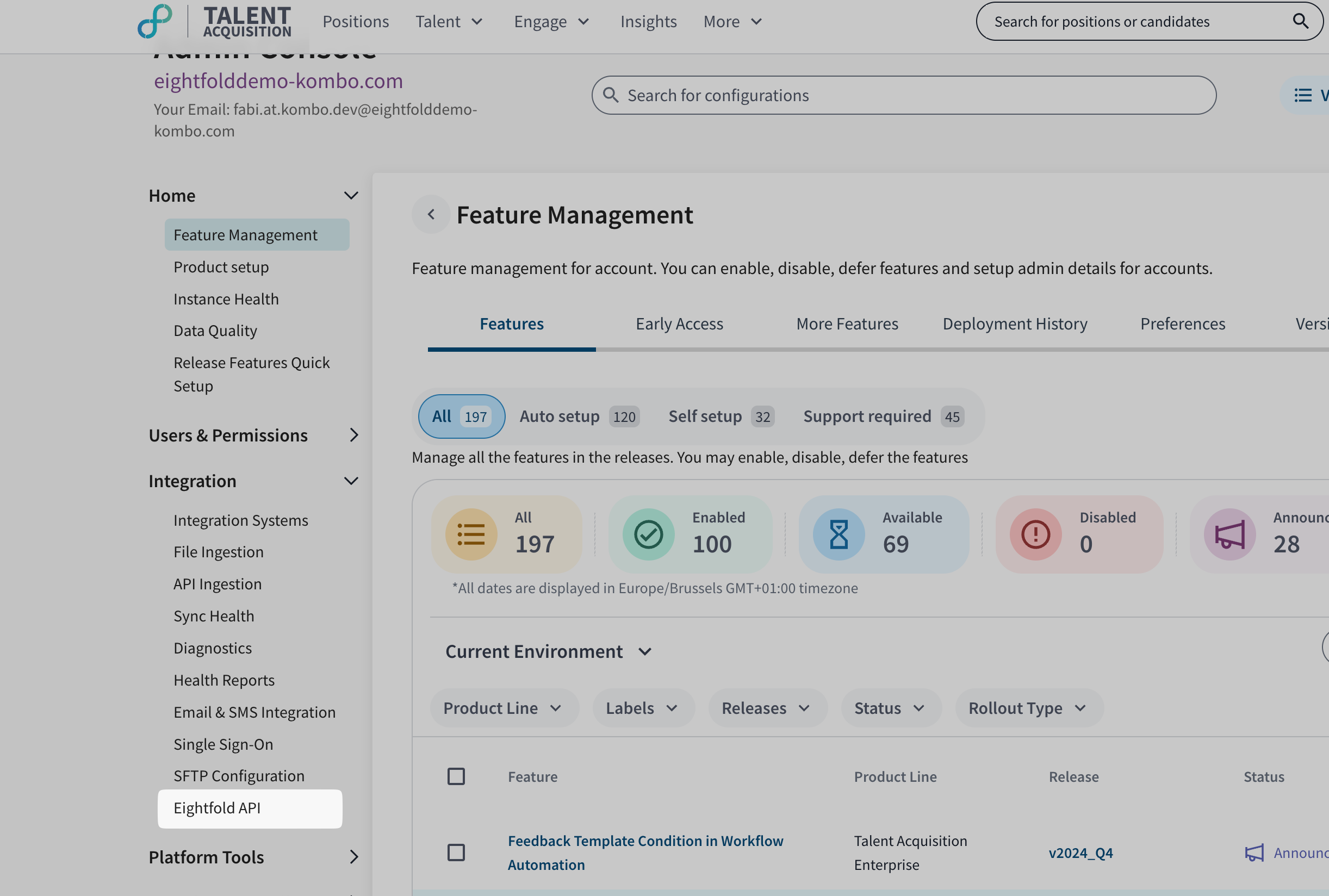The width and height of the screenshot is (1329, 896).
Task: Click the green checkmark Enabled icon
Action: [x=648, y=534]
